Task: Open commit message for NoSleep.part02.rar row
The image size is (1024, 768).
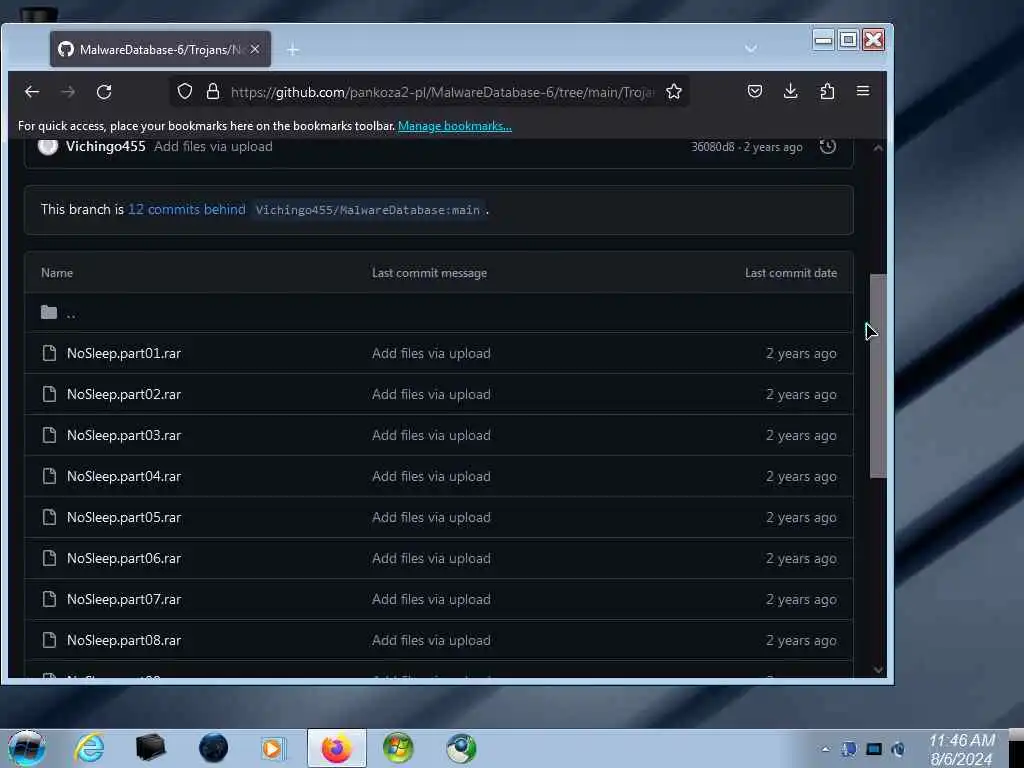Action: point(431,394)
